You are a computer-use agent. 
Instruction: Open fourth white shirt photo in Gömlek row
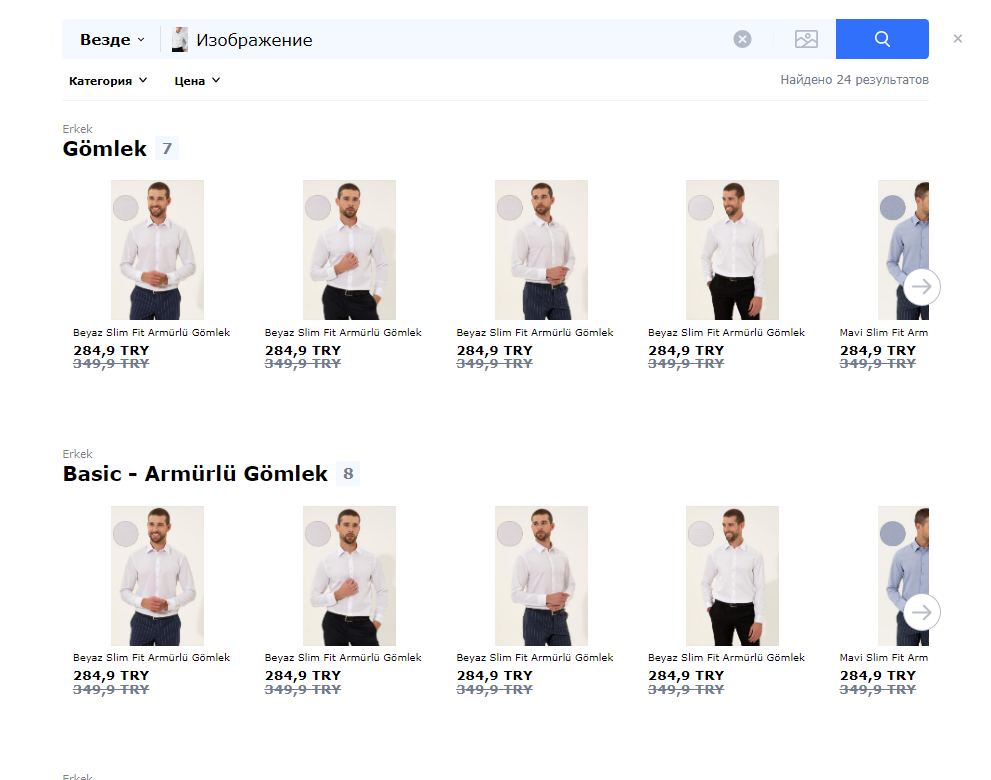733,250
